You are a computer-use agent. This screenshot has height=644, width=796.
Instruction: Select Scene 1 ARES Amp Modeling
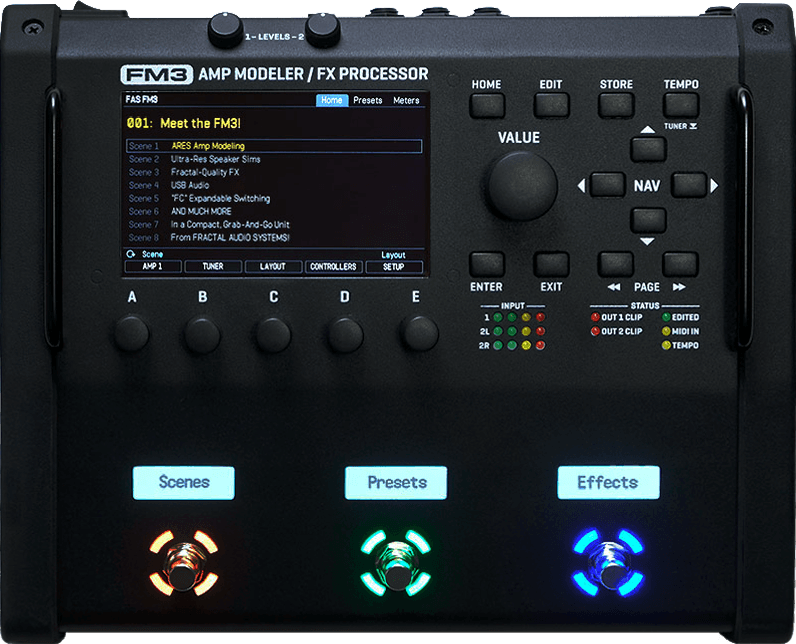[274, 146]
